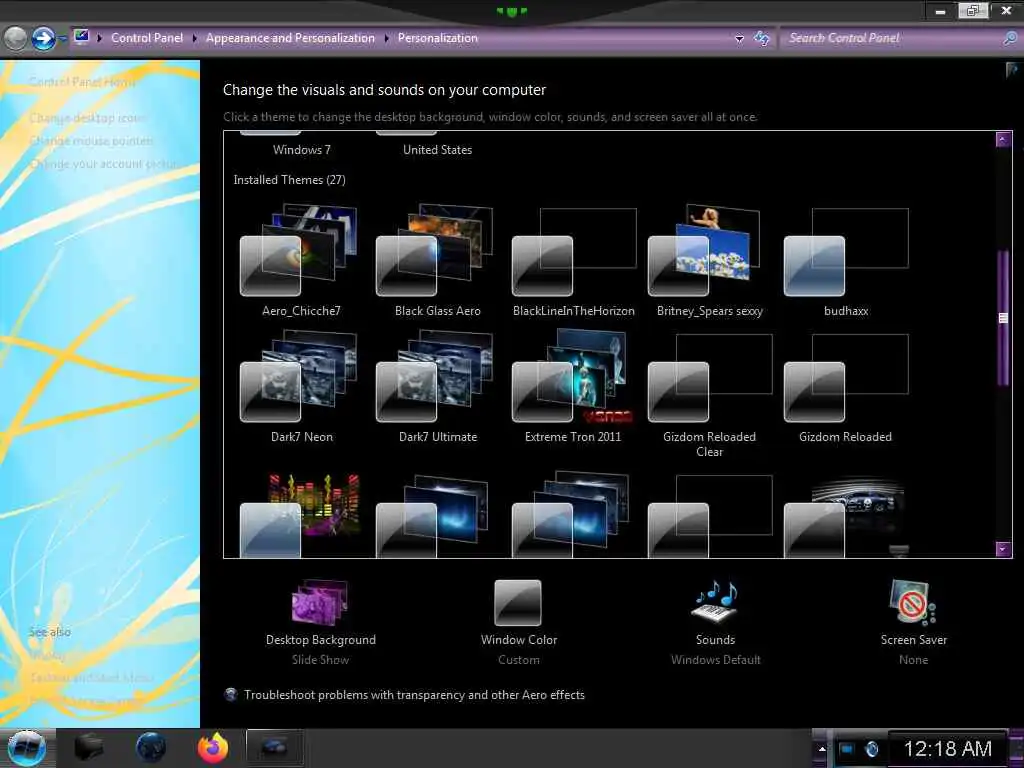The width and height of the screenshot is (1024, 768).
Task: Click the help icon at top right
Action: (1012, 69)
